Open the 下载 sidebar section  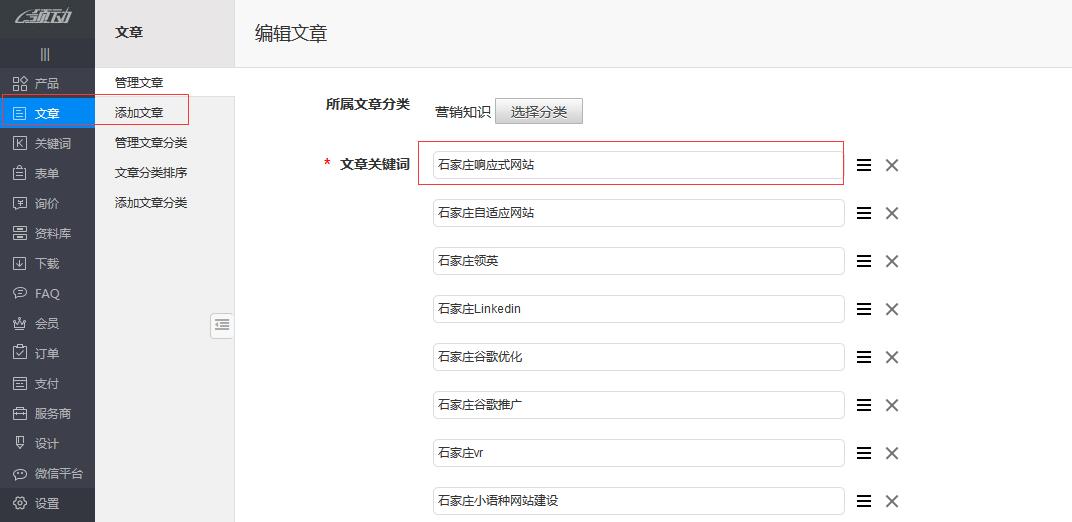click(x=47, y=264)
